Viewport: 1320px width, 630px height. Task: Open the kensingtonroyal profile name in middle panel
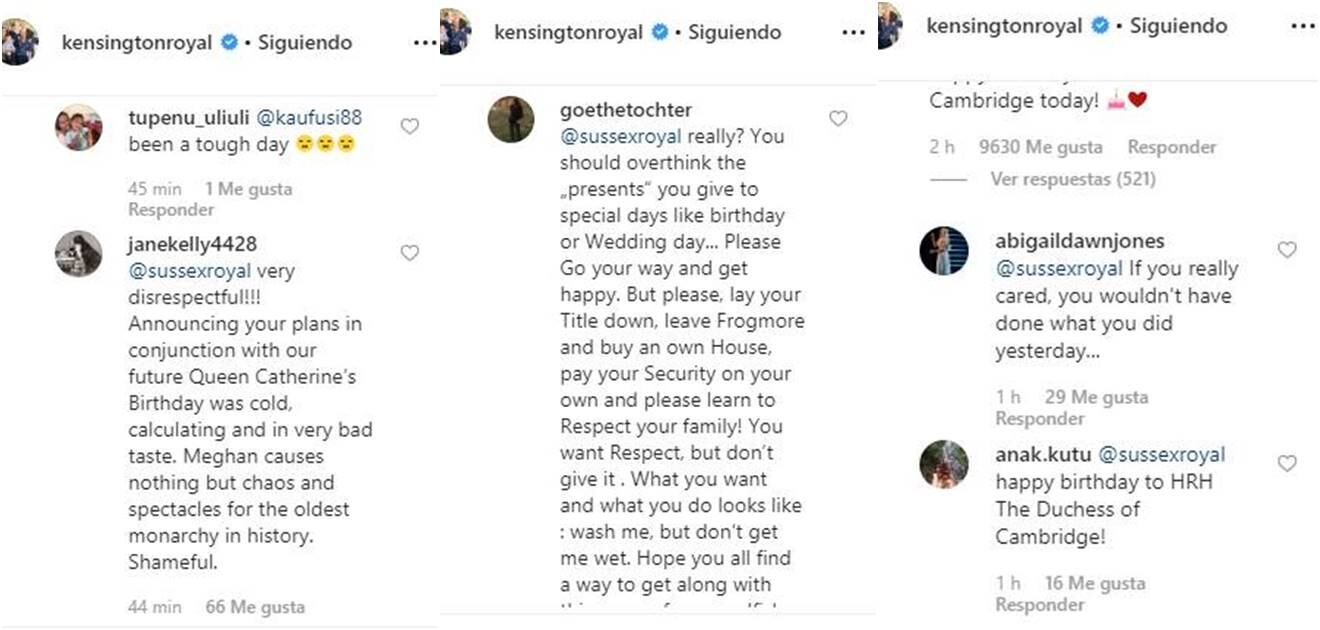tap(566, 32)
